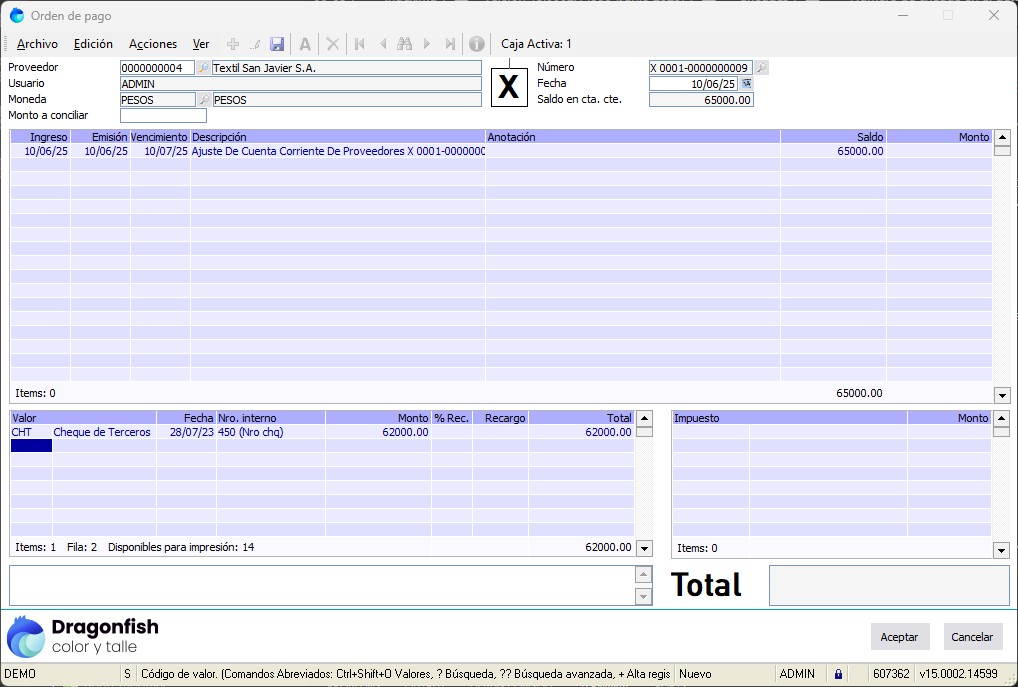Open the Moneda lookup magnifier icon
Viewport: 1018px width, 687px height.
point(203,100)
